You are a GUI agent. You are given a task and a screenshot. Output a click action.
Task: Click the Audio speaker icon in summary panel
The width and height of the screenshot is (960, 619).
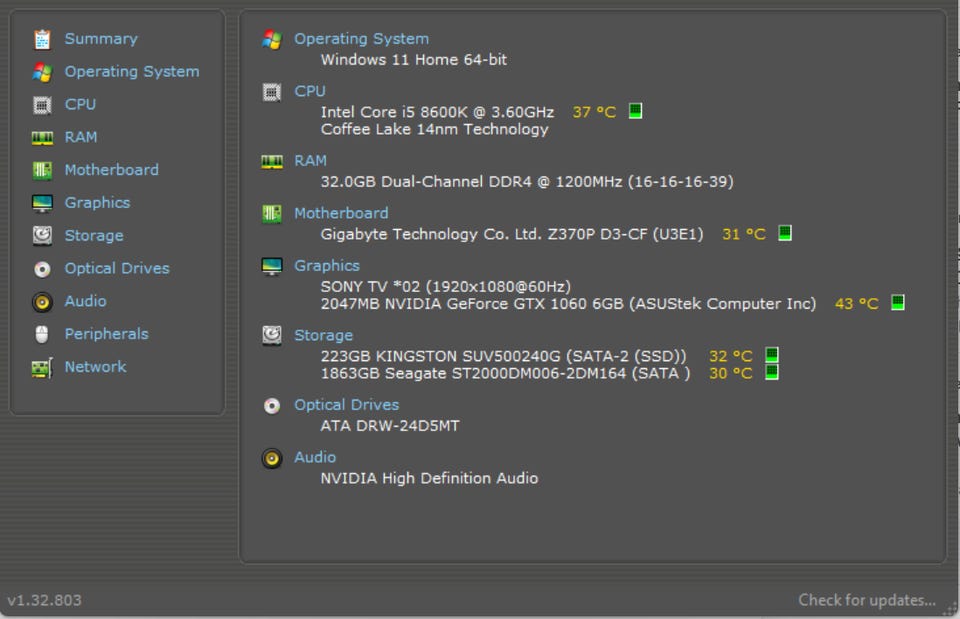[272, 458]
